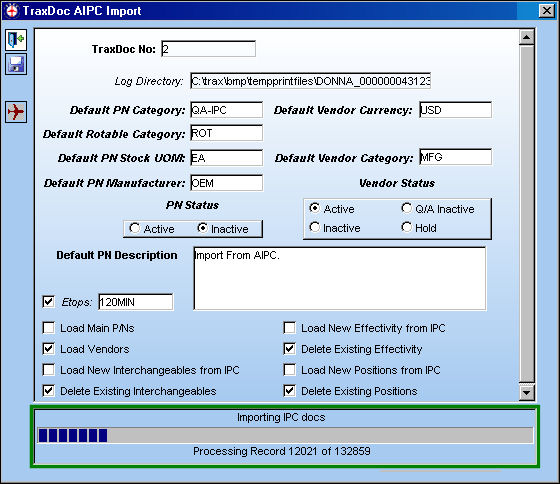The height and width of the screenshot is (484, 560).
Task: Enable the Load Main P/Ns checkbox
Action: point(49,328)
